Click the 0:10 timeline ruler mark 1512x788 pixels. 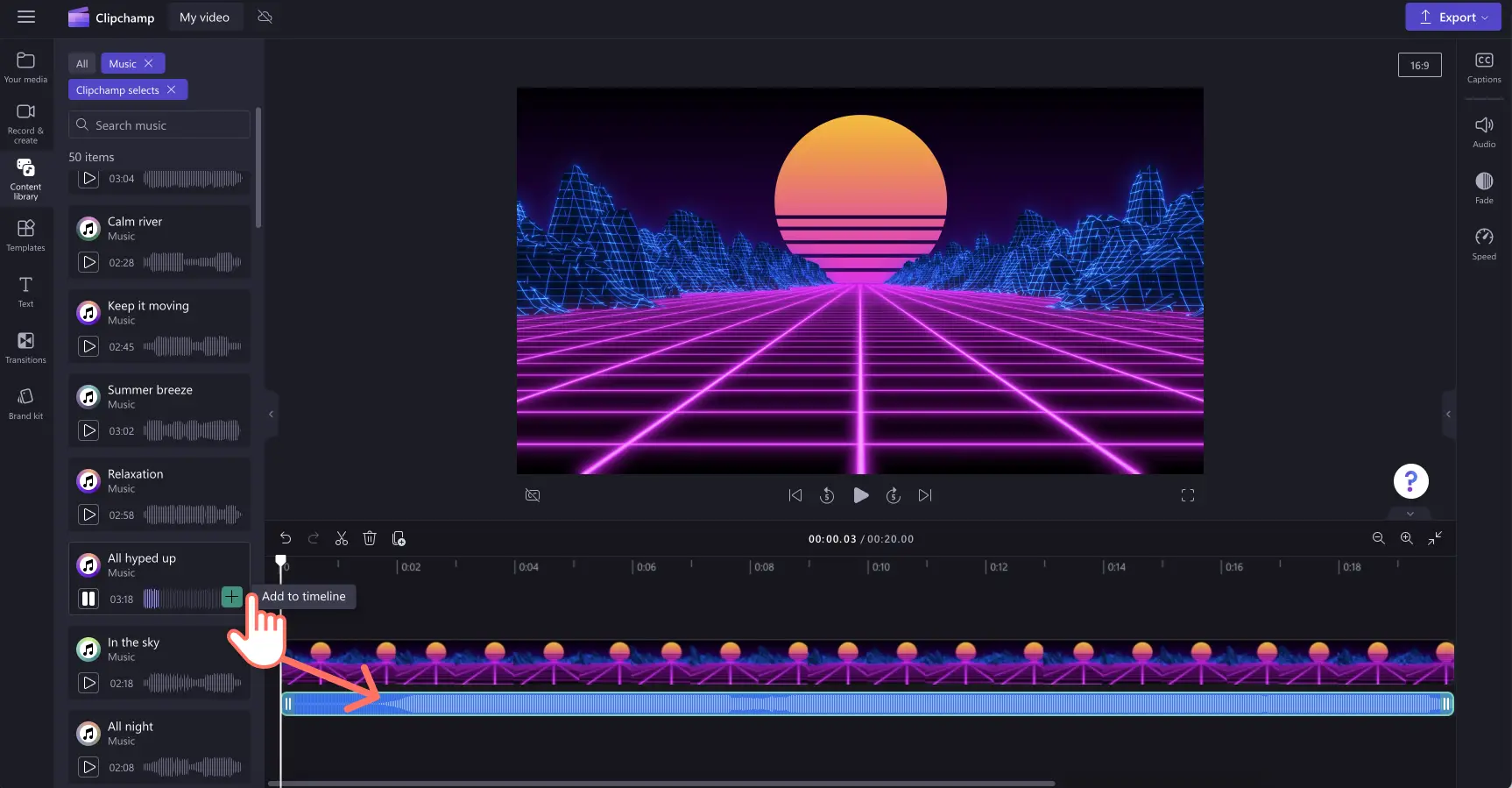pos(881,567)
